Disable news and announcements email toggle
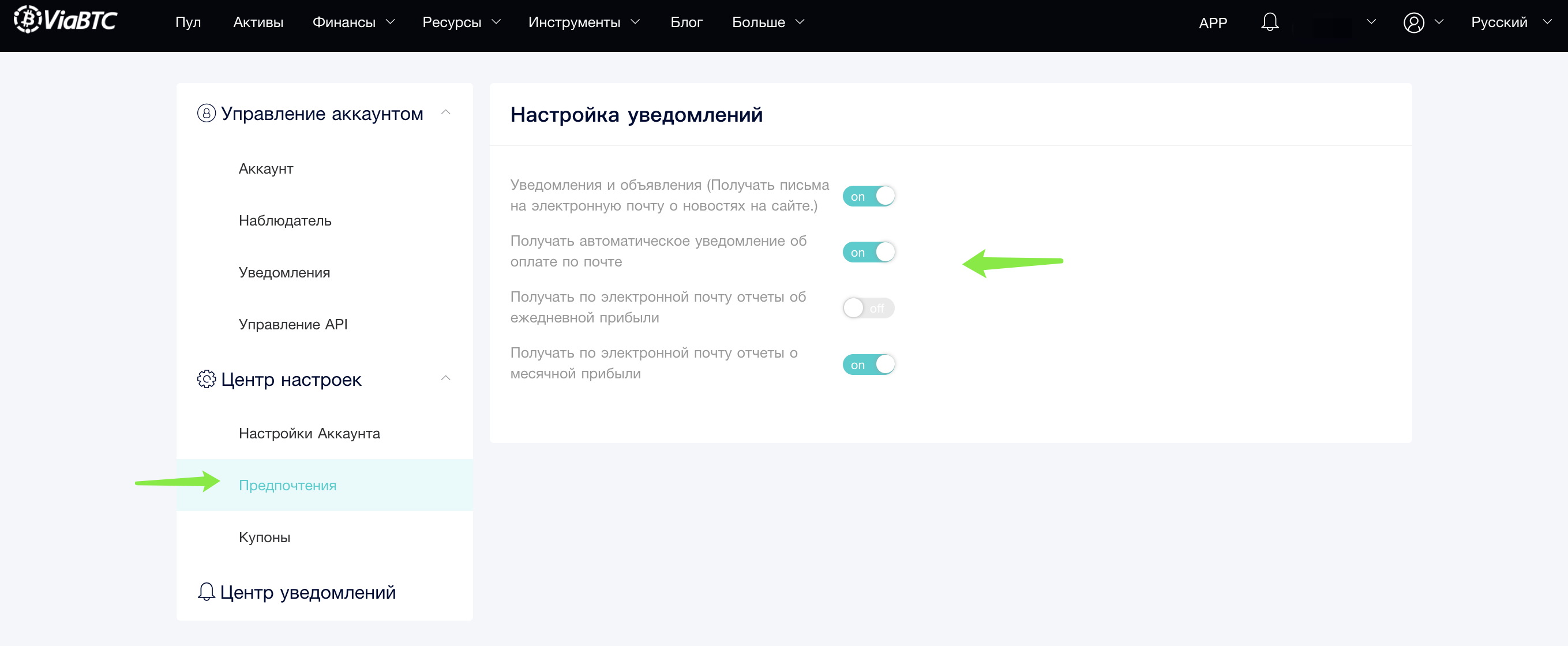The width and height of the screenshot is (1568, 646). tap(869, 196)
